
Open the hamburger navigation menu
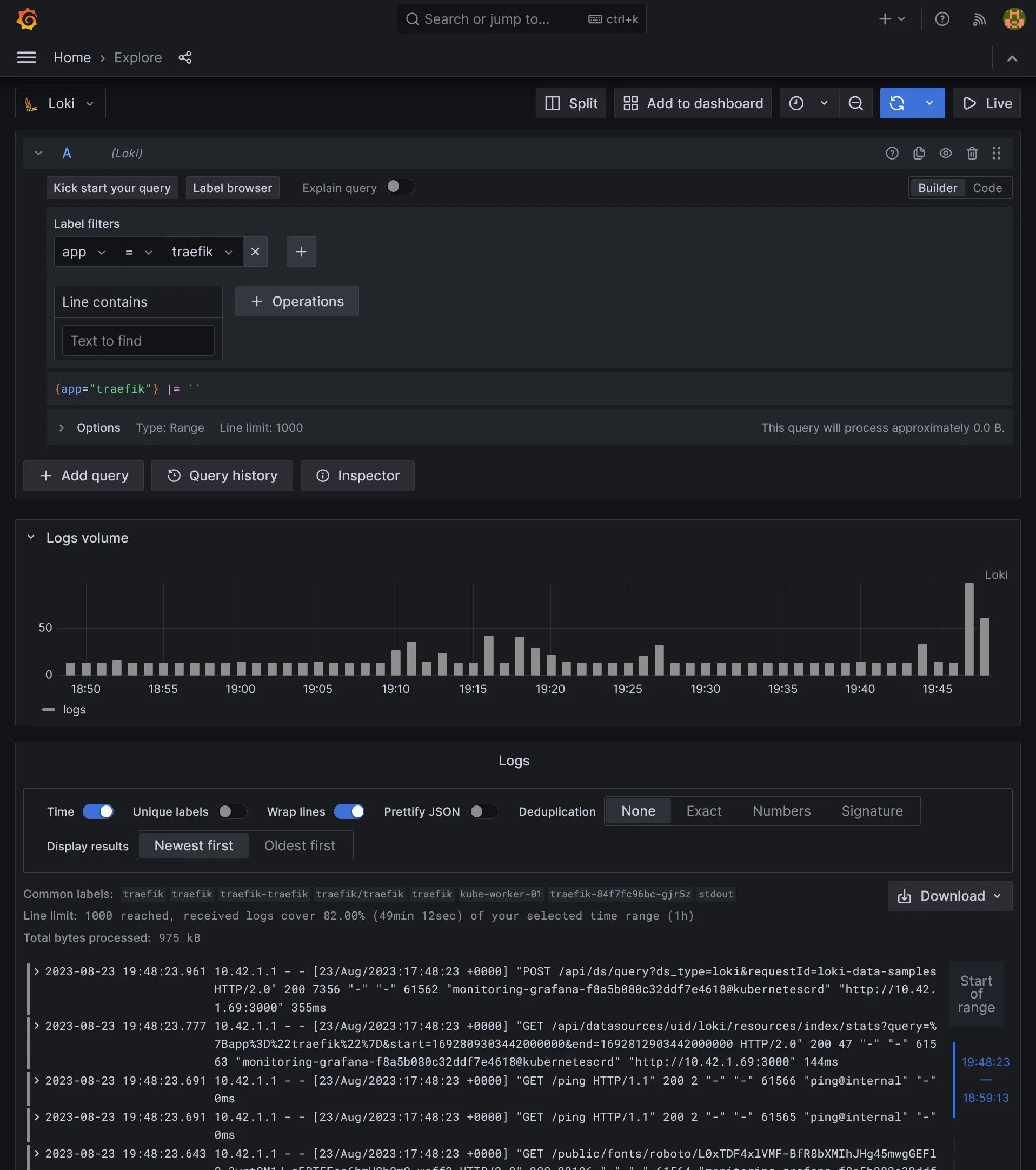(26, 58)
